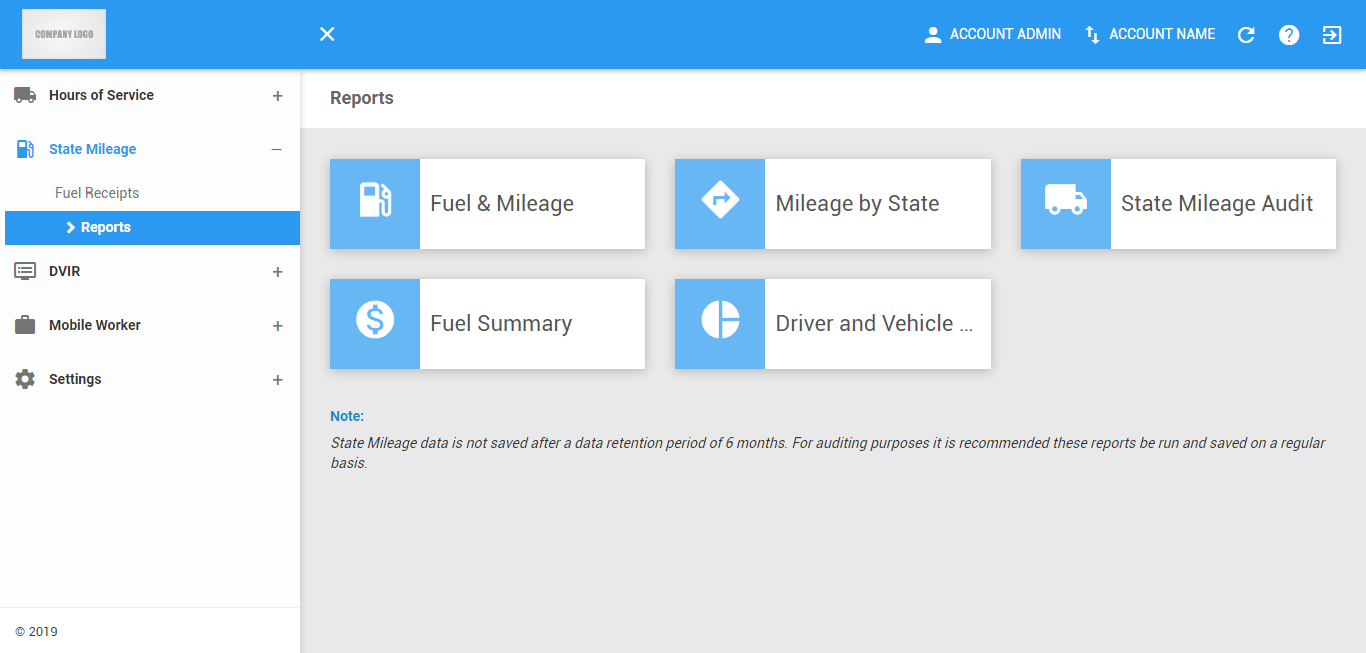
Task: Click the direction sign icon on Mileage by State
Action: (720, 200)
